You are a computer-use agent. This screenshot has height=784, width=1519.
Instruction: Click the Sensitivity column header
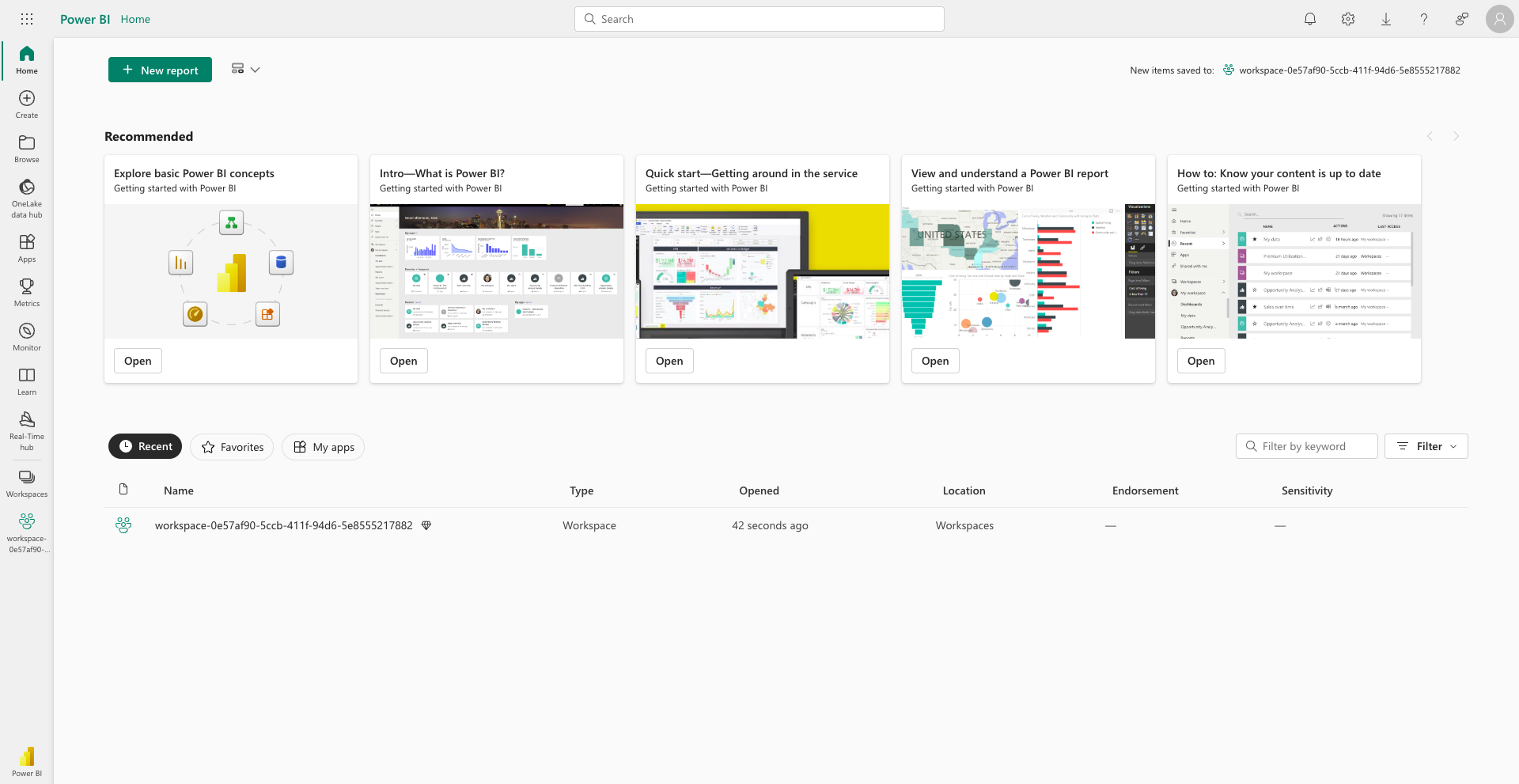tap(1307, 490)
